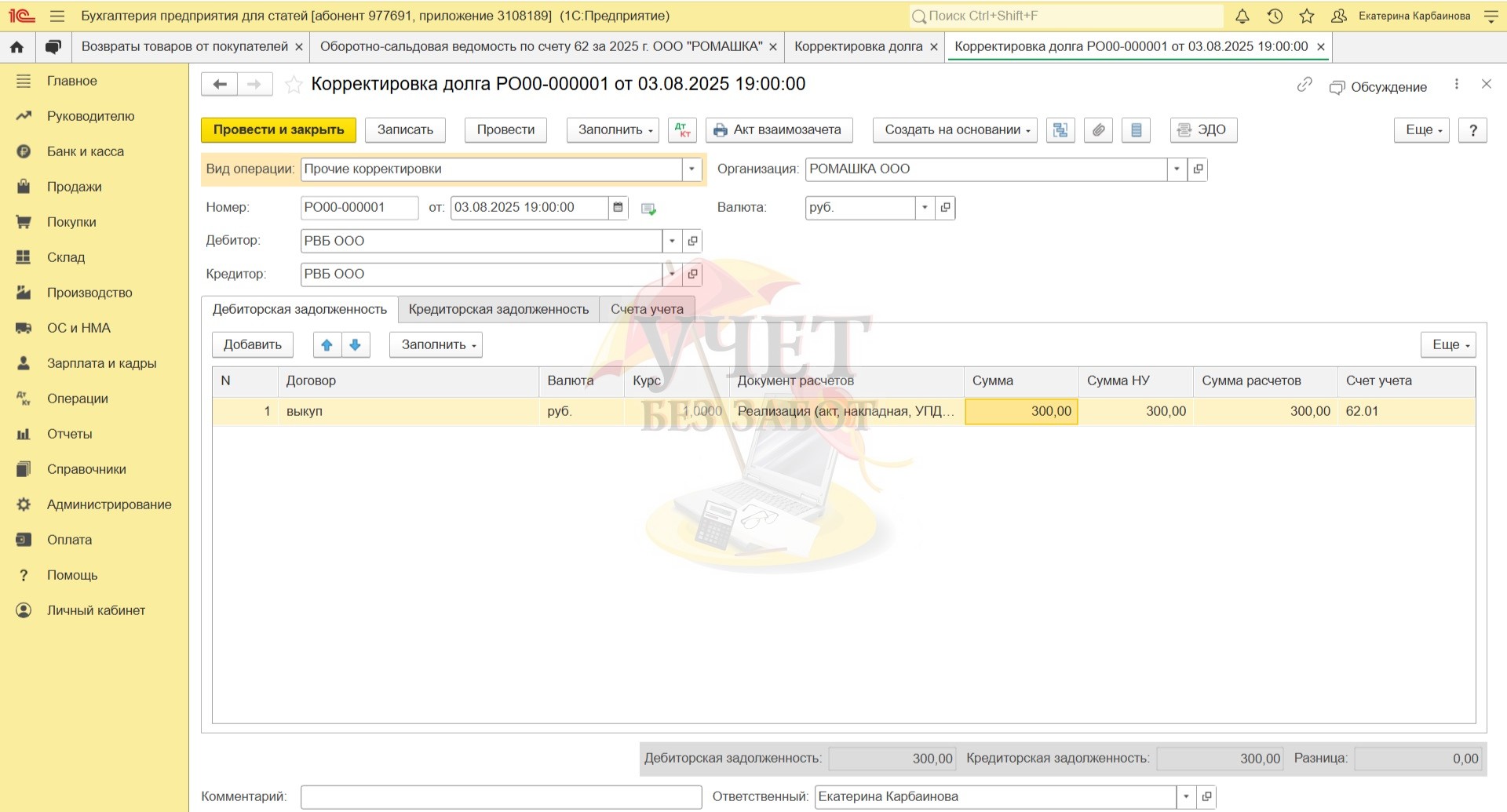Go to home page icon
The height and width of the screenshot is (812, 1507).
pos(17,47)
